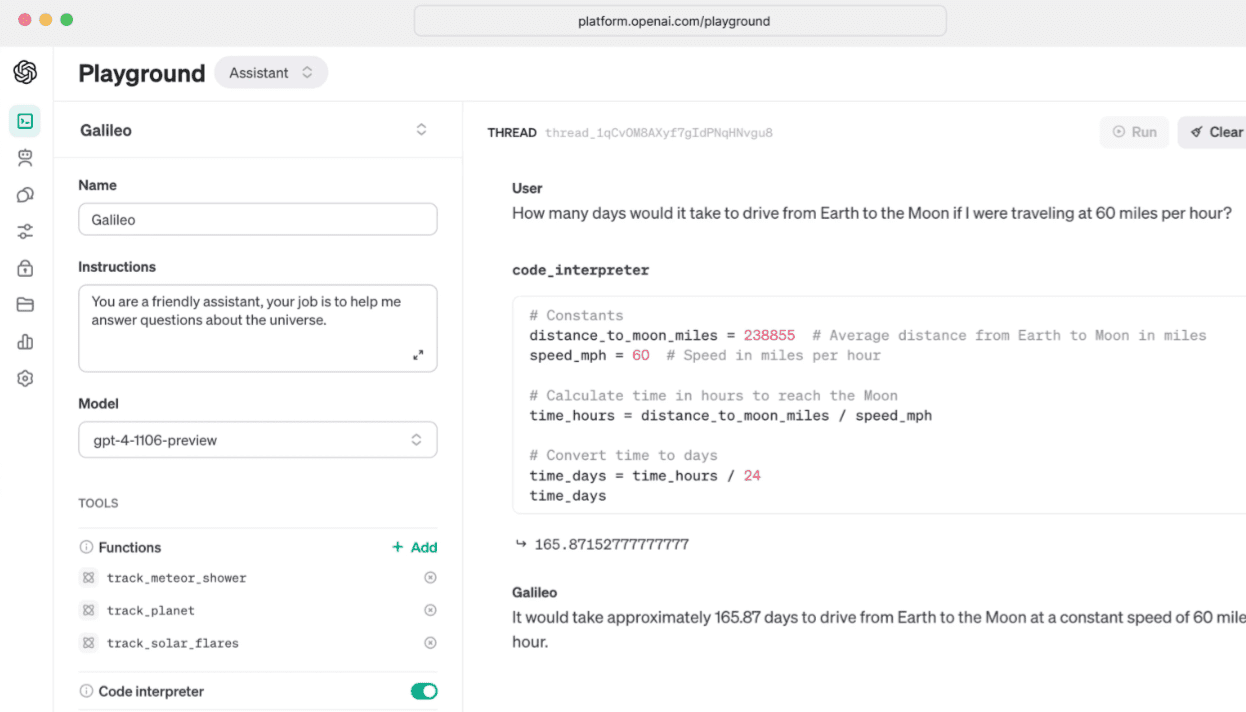Open the Fine-tuning sliders sidebar icon
Screen dimensions: 1246x712
tap(25, 232)
